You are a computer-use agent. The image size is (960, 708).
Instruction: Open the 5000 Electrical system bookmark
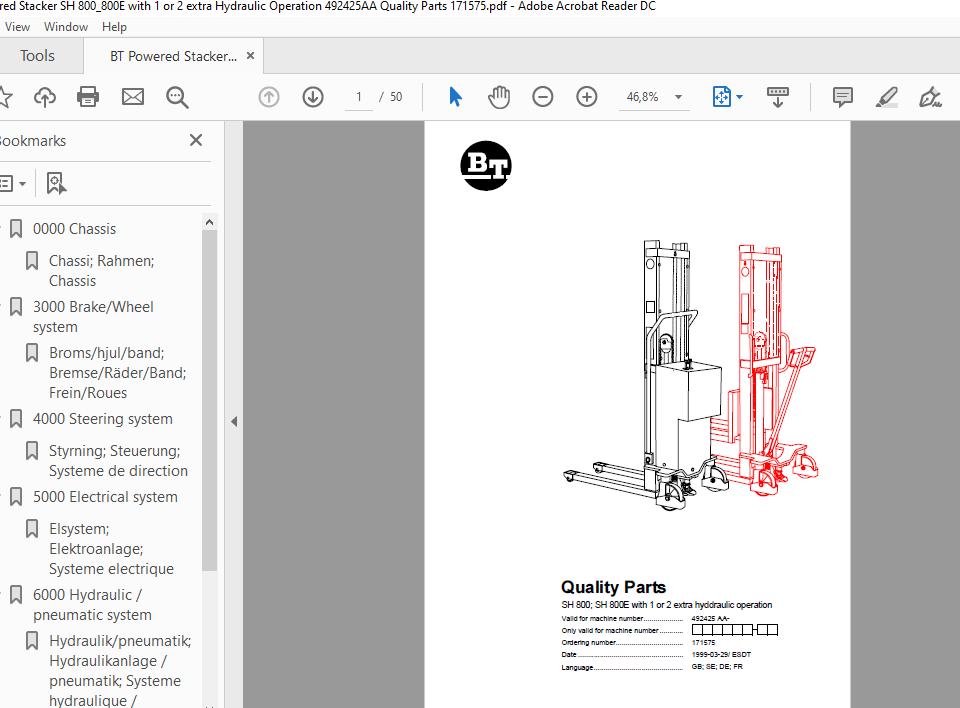[x=105, y=497]
